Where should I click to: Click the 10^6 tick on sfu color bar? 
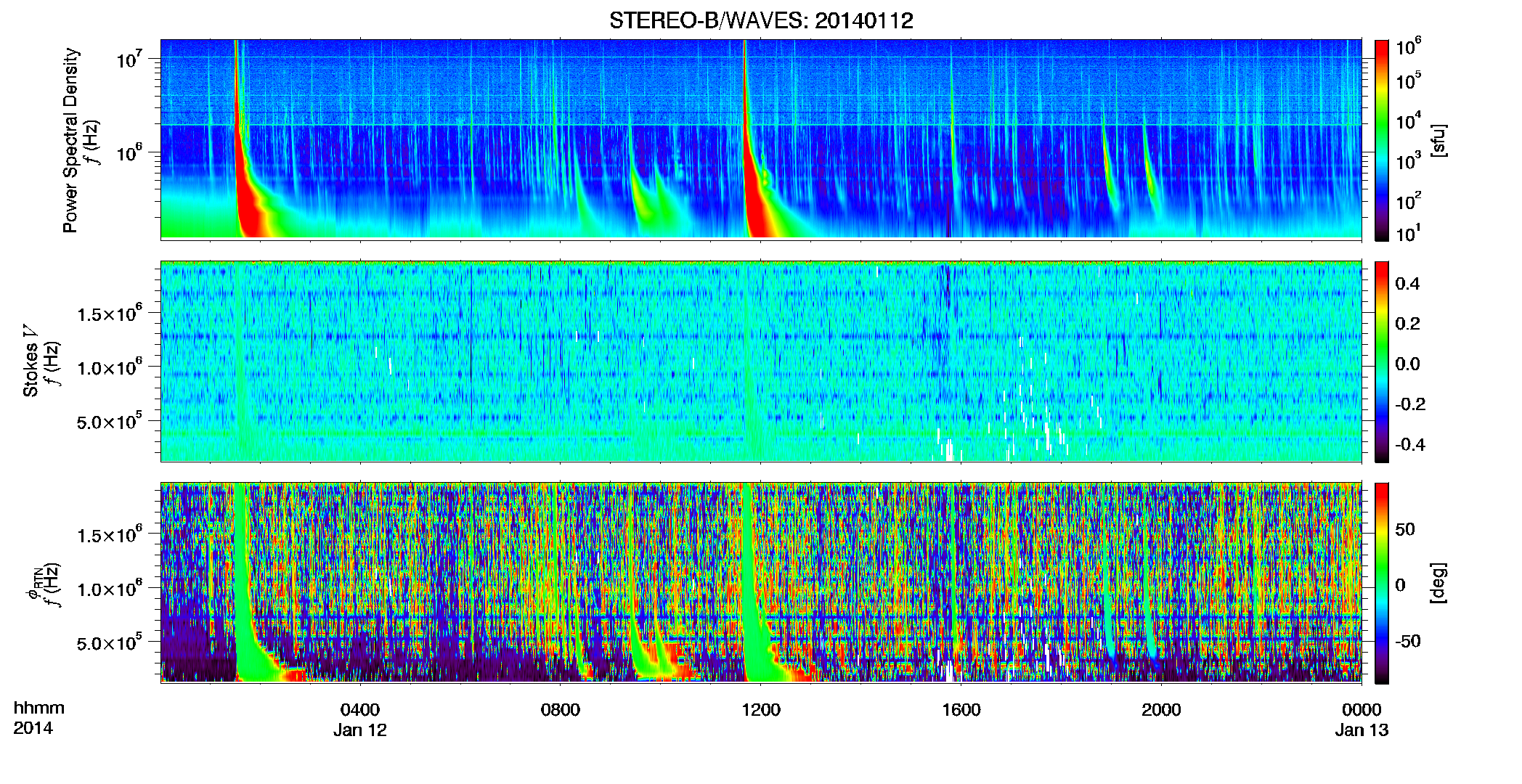click(1409, 46)
